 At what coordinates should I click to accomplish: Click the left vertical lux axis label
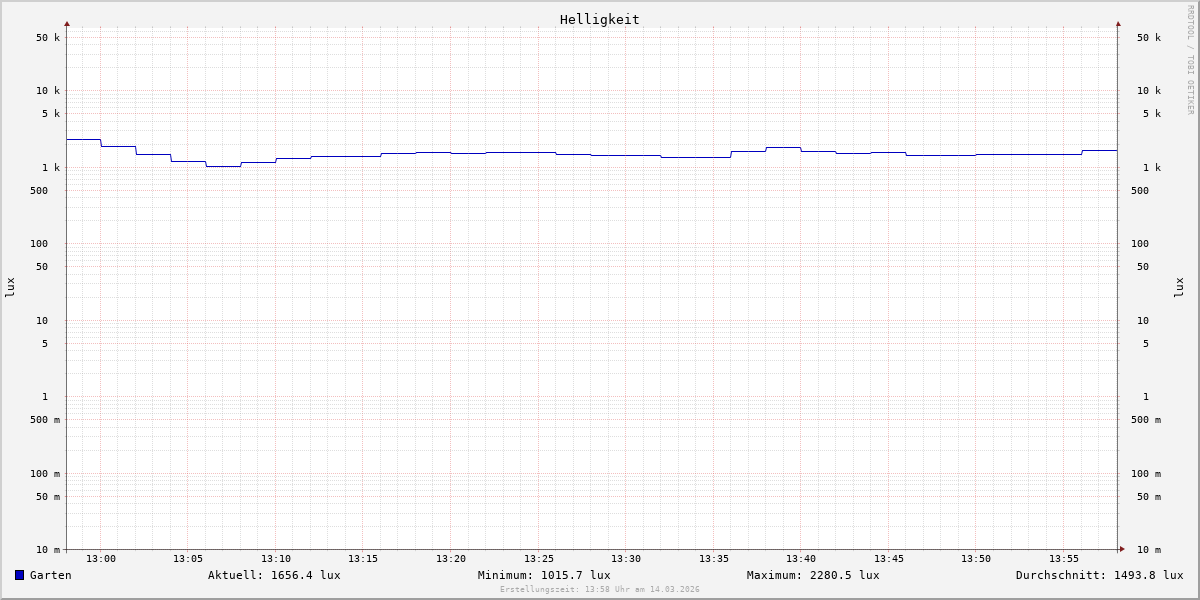[10, 287]
